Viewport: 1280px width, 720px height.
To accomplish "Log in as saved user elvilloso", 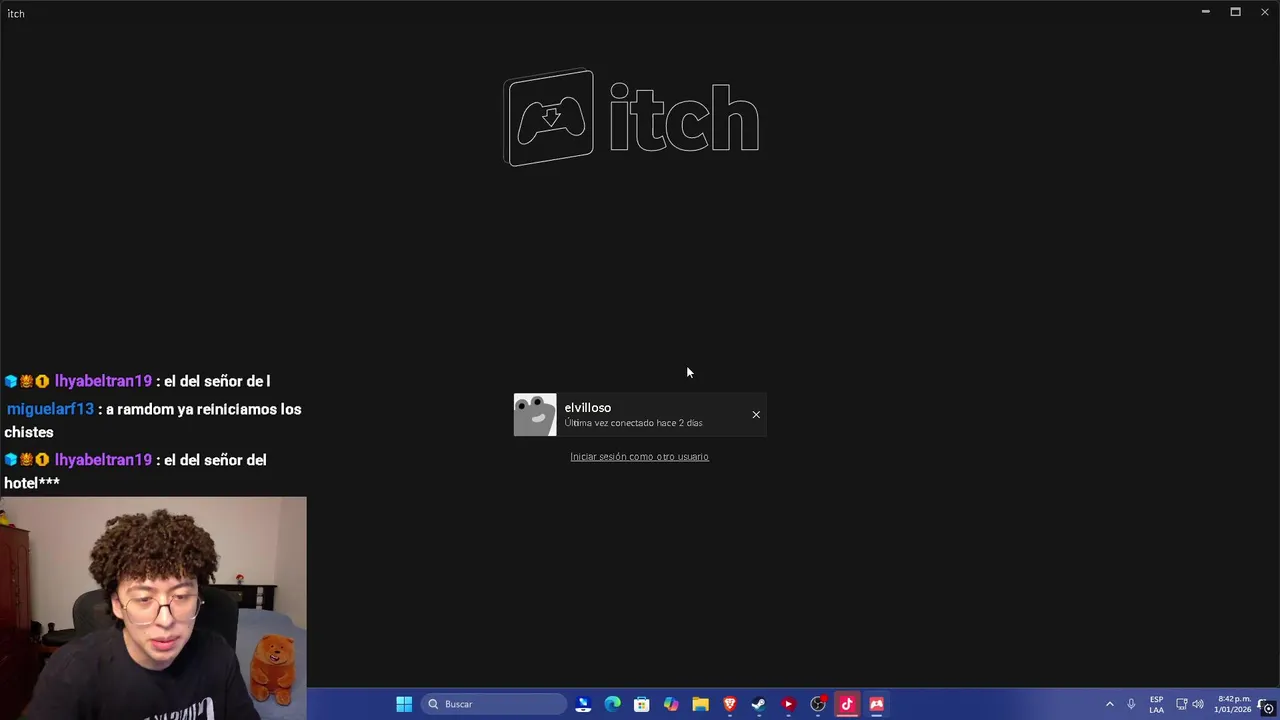I will (x=639, y=415).
